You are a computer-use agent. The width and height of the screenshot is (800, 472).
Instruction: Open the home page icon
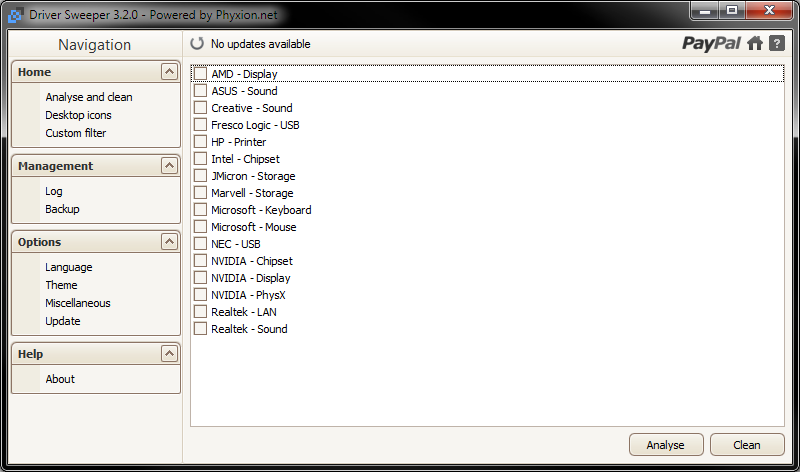[x=755, y=43]
